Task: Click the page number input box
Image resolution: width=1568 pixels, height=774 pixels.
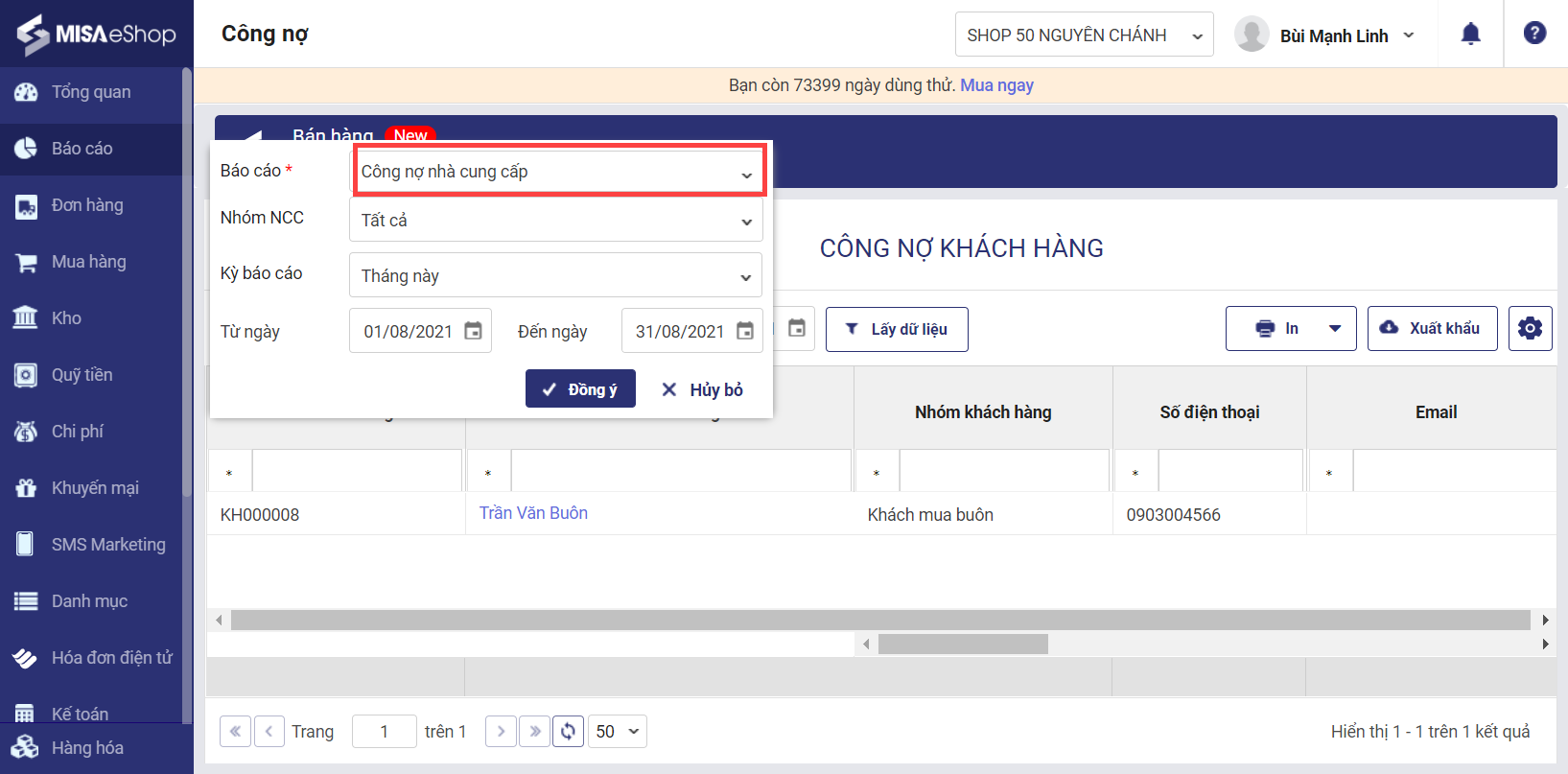Action: click(x=385, y=732)
